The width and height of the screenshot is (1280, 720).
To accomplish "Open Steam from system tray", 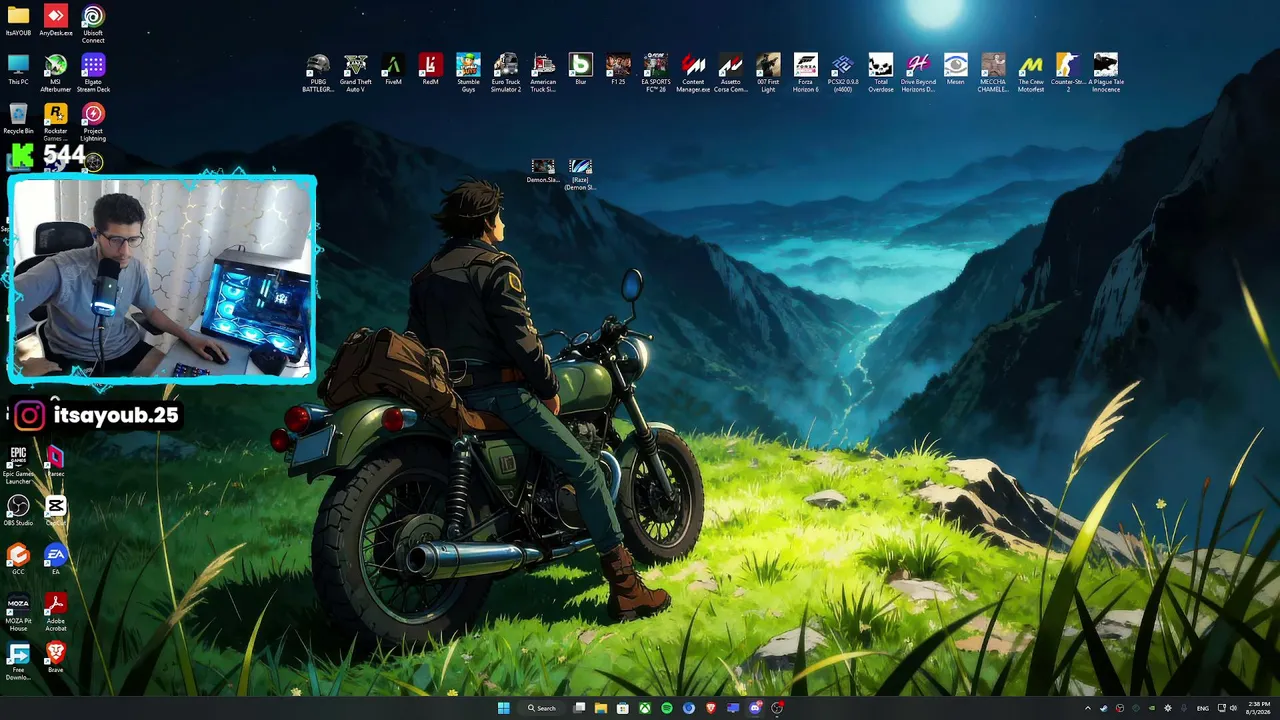I will tap(1104, 708).
